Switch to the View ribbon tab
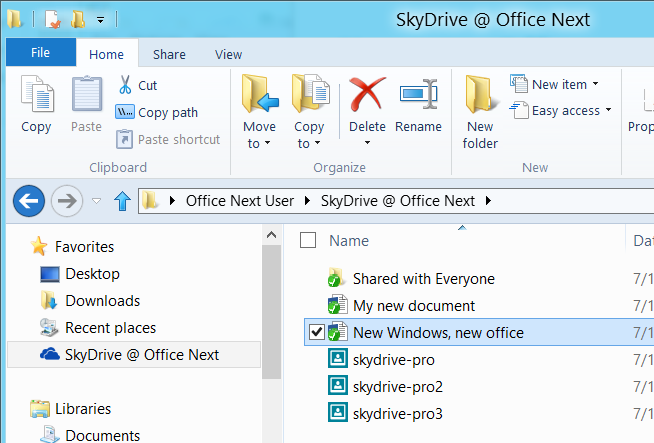This screenshot has width=654, height=443. point(229,54)
